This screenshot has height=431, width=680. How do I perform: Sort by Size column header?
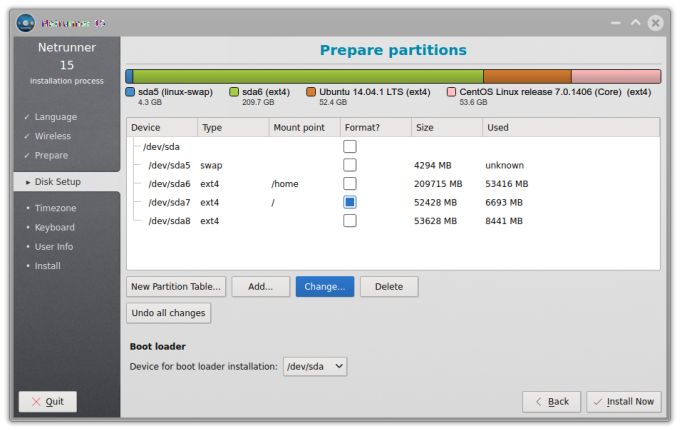447,127
